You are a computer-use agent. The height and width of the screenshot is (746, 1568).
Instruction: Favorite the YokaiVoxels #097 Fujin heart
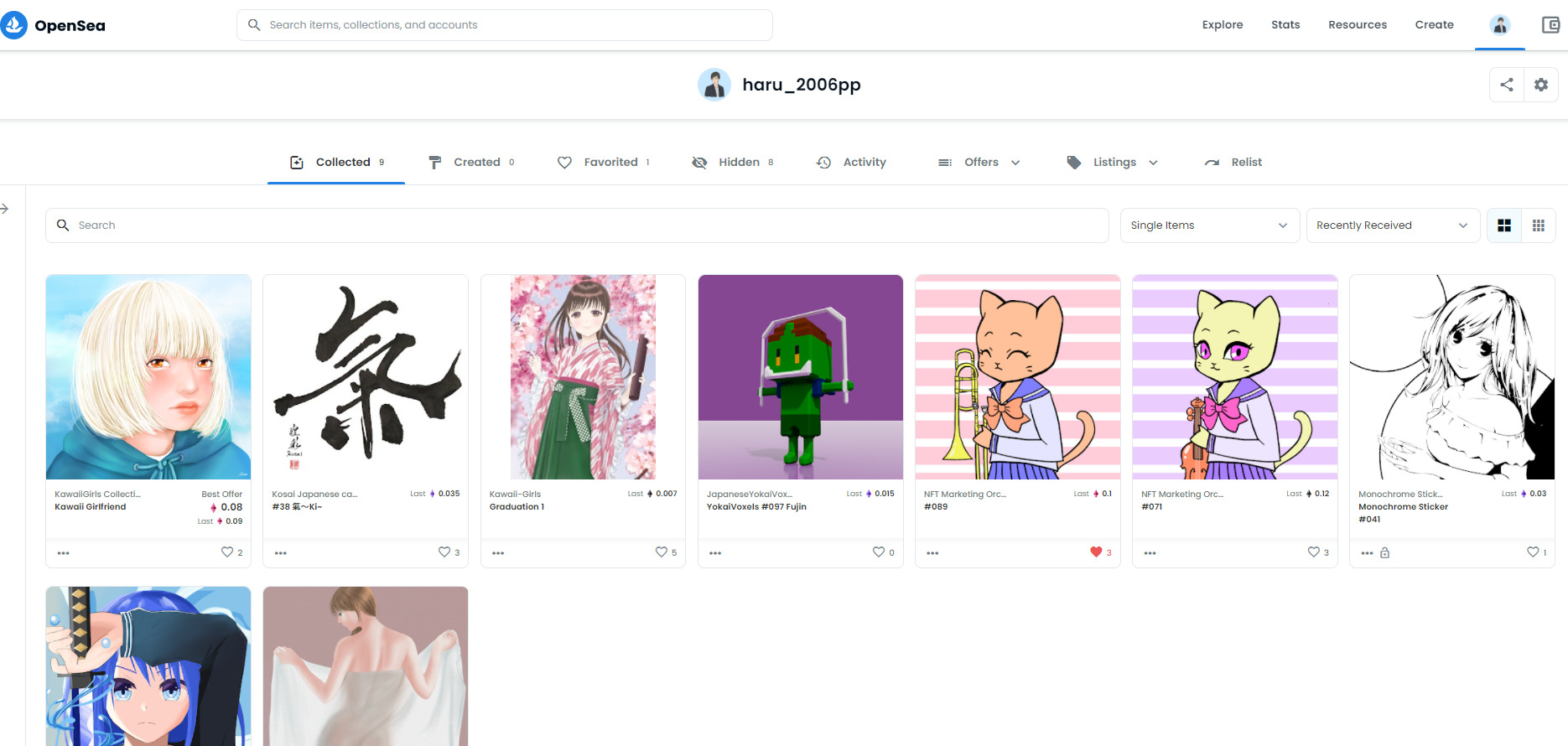[879, 552]
